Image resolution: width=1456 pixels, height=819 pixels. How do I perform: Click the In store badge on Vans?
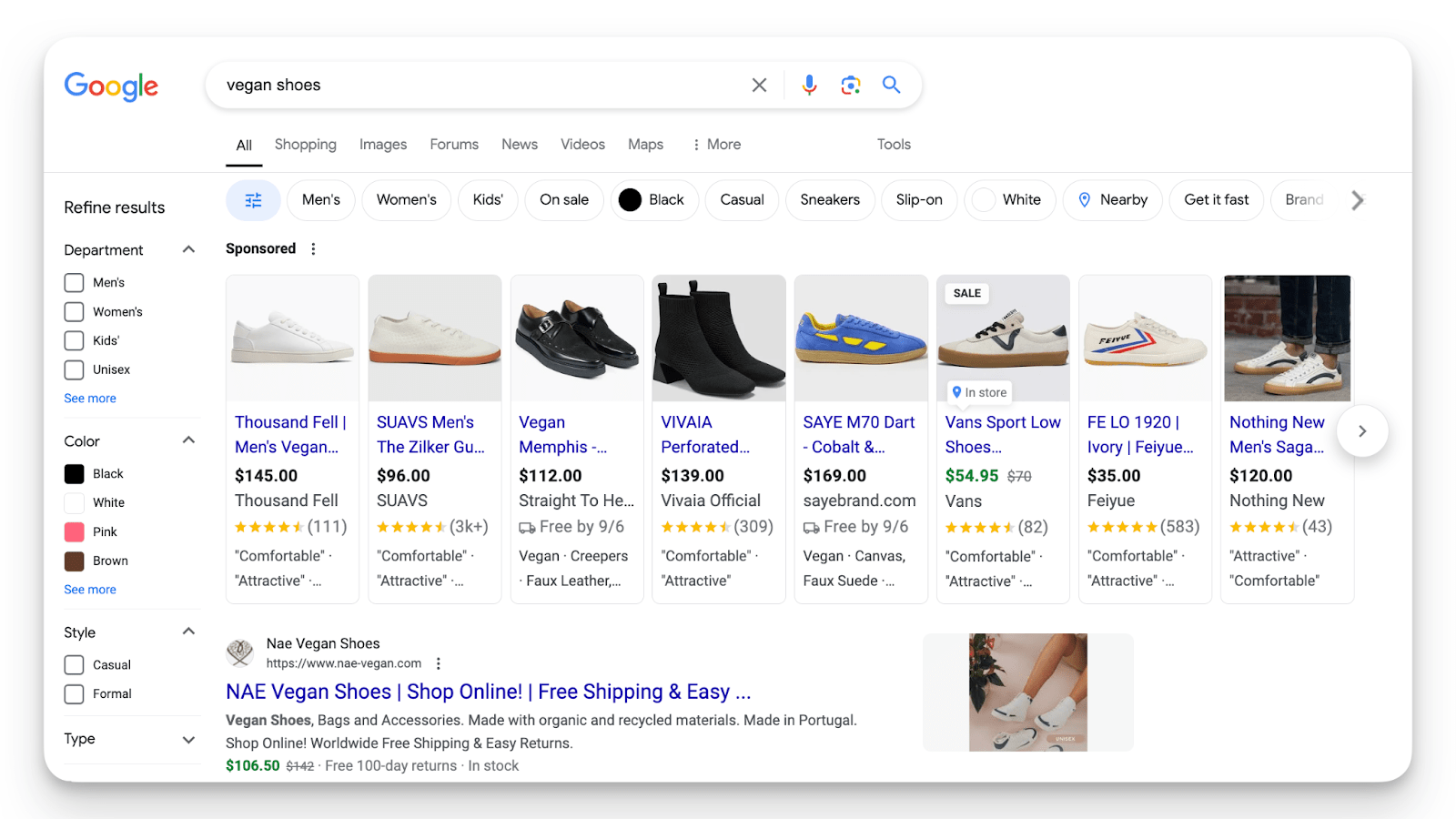[x=979, y=392]
